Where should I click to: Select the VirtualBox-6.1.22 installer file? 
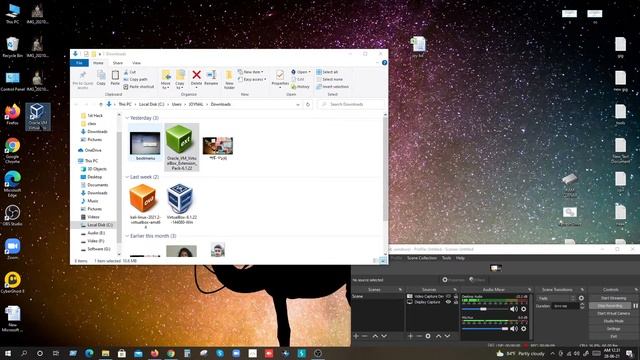(x=182, y=203)
